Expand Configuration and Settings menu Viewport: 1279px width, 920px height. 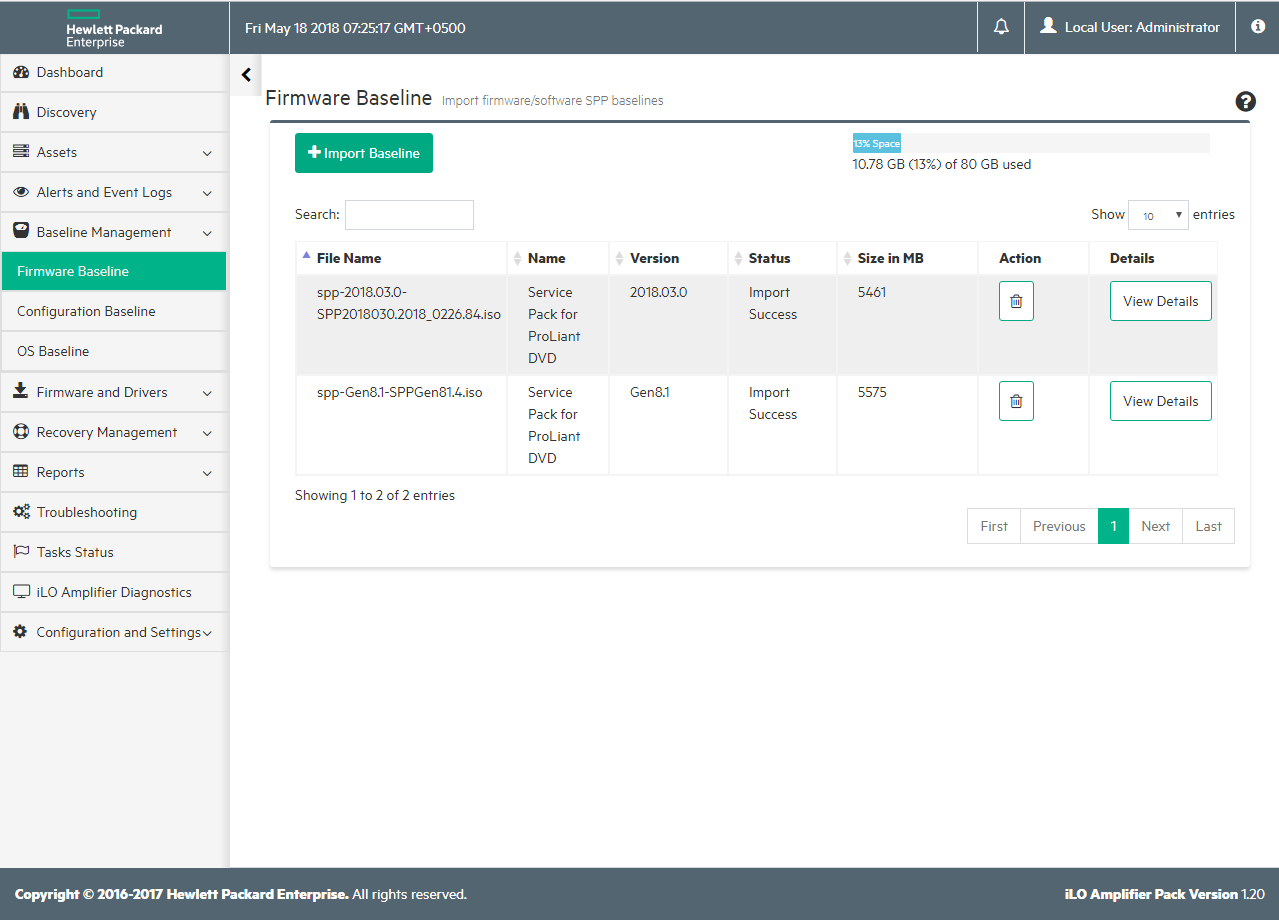coord(113,632)
